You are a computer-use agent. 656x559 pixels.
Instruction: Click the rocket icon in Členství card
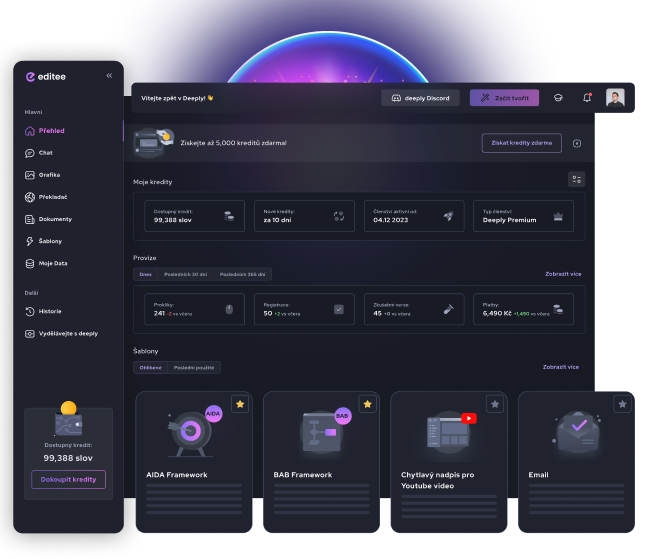click(448, 216)
